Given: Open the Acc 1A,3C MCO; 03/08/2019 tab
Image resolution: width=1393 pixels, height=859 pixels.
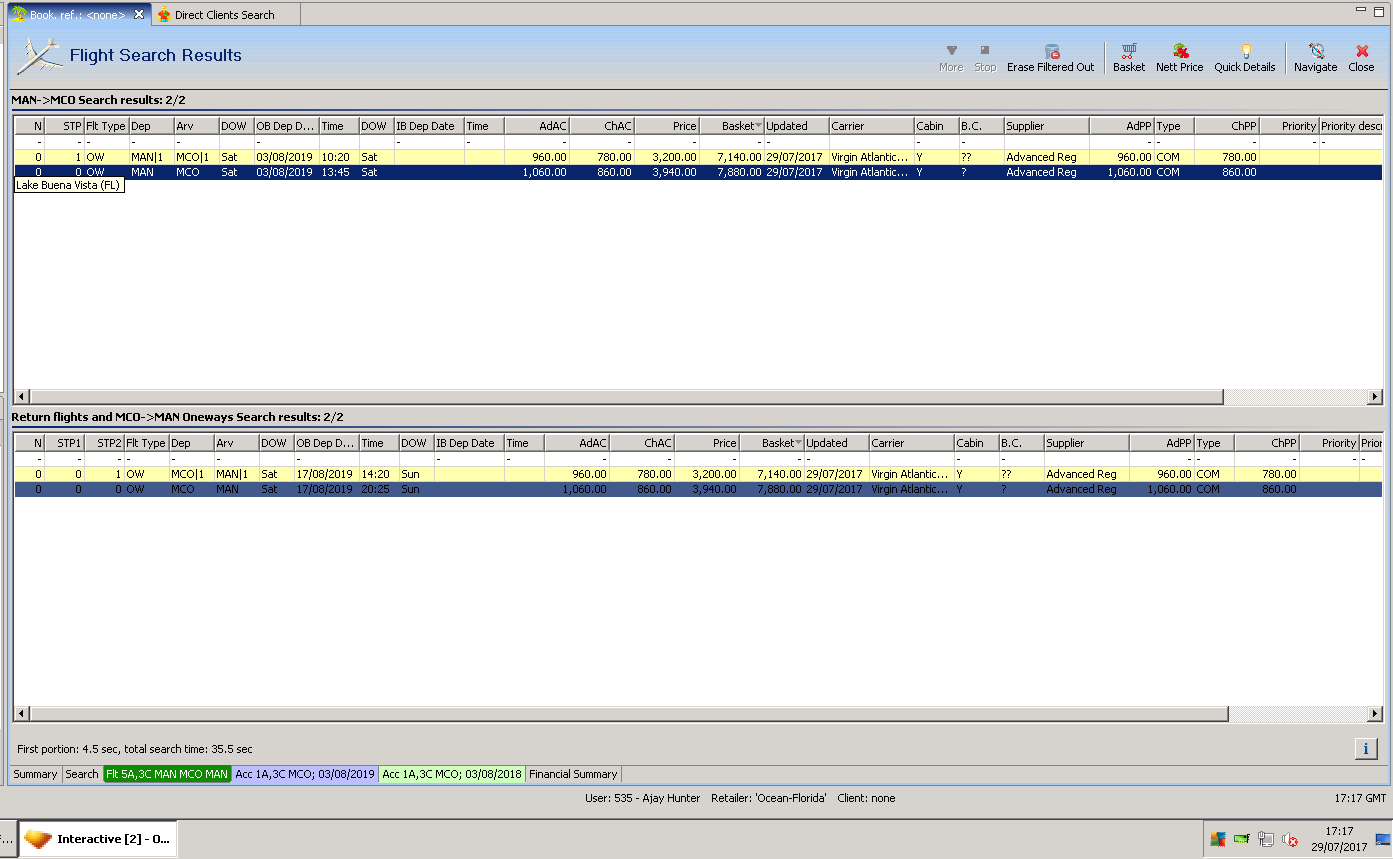Looking at the screenshot, I should (305, 774).
